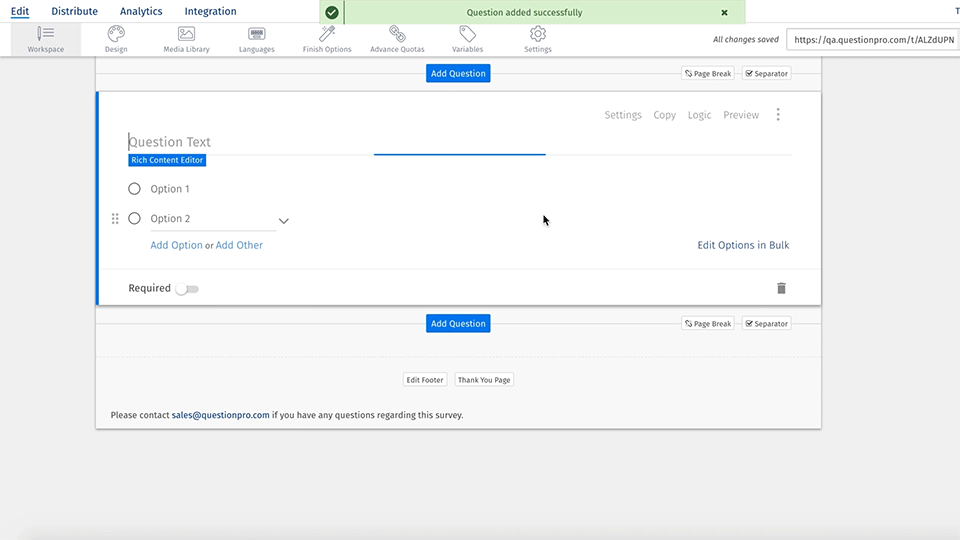Screen dimensions: 960x540
Task: Open the Media Library icon
Action: click(x=186, y=34)
